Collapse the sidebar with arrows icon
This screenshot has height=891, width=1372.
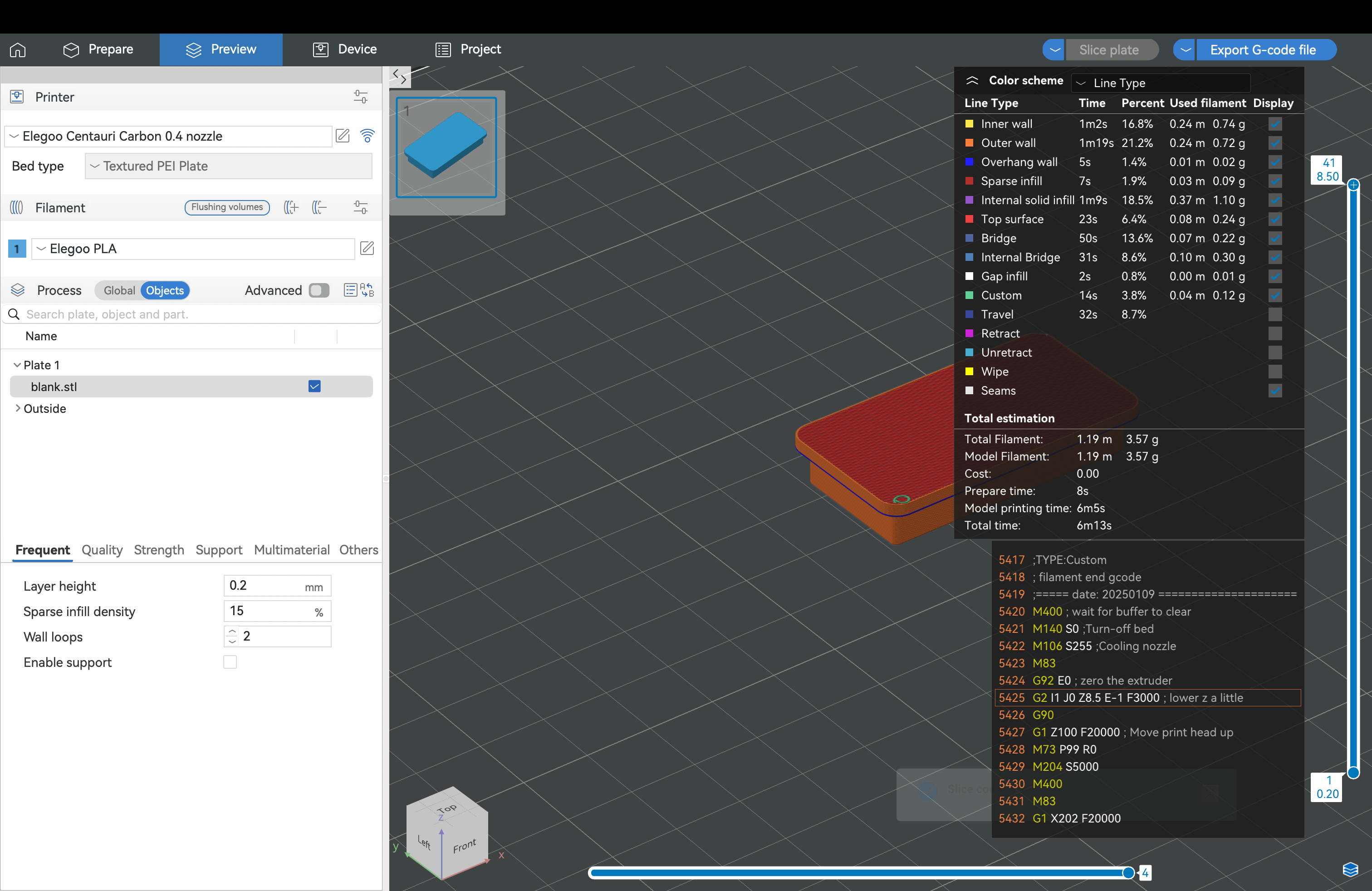(400, 77)
